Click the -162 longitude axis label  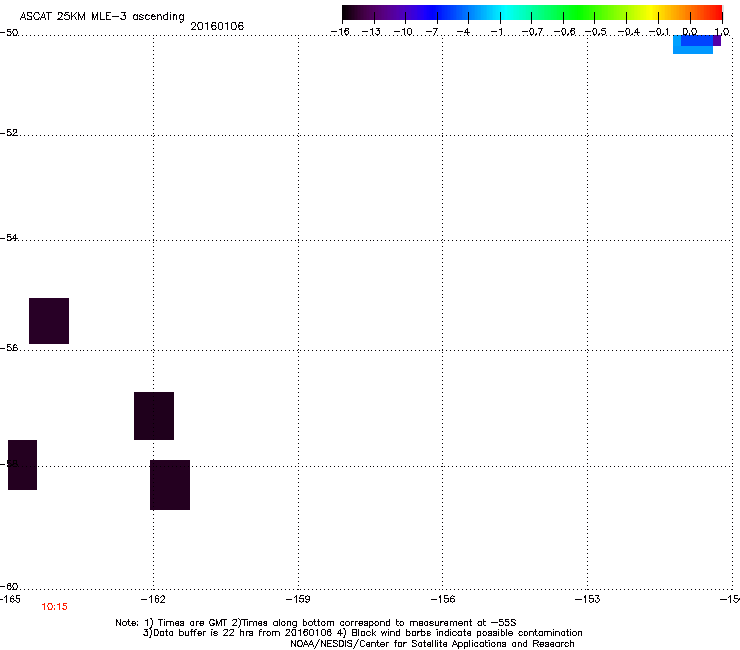153,599
